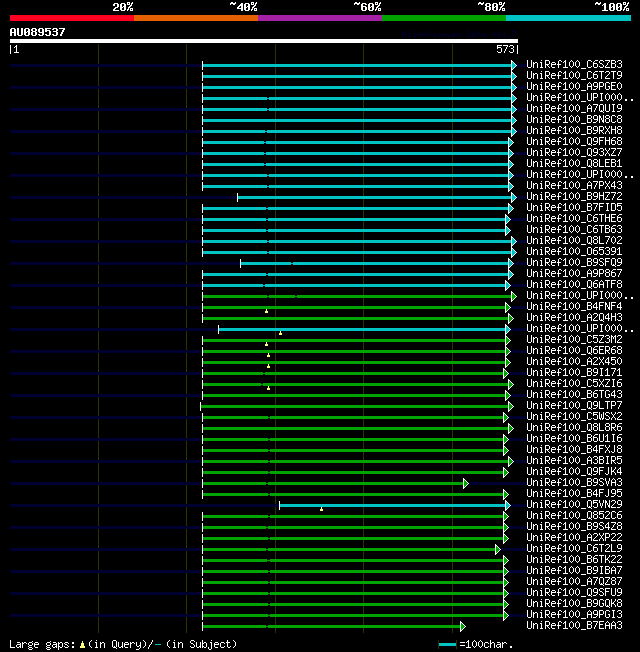This screenshot has width=640, height=652.
Task: Select the UniRef100_C5WSX2 label
Action: pos(574,417)
